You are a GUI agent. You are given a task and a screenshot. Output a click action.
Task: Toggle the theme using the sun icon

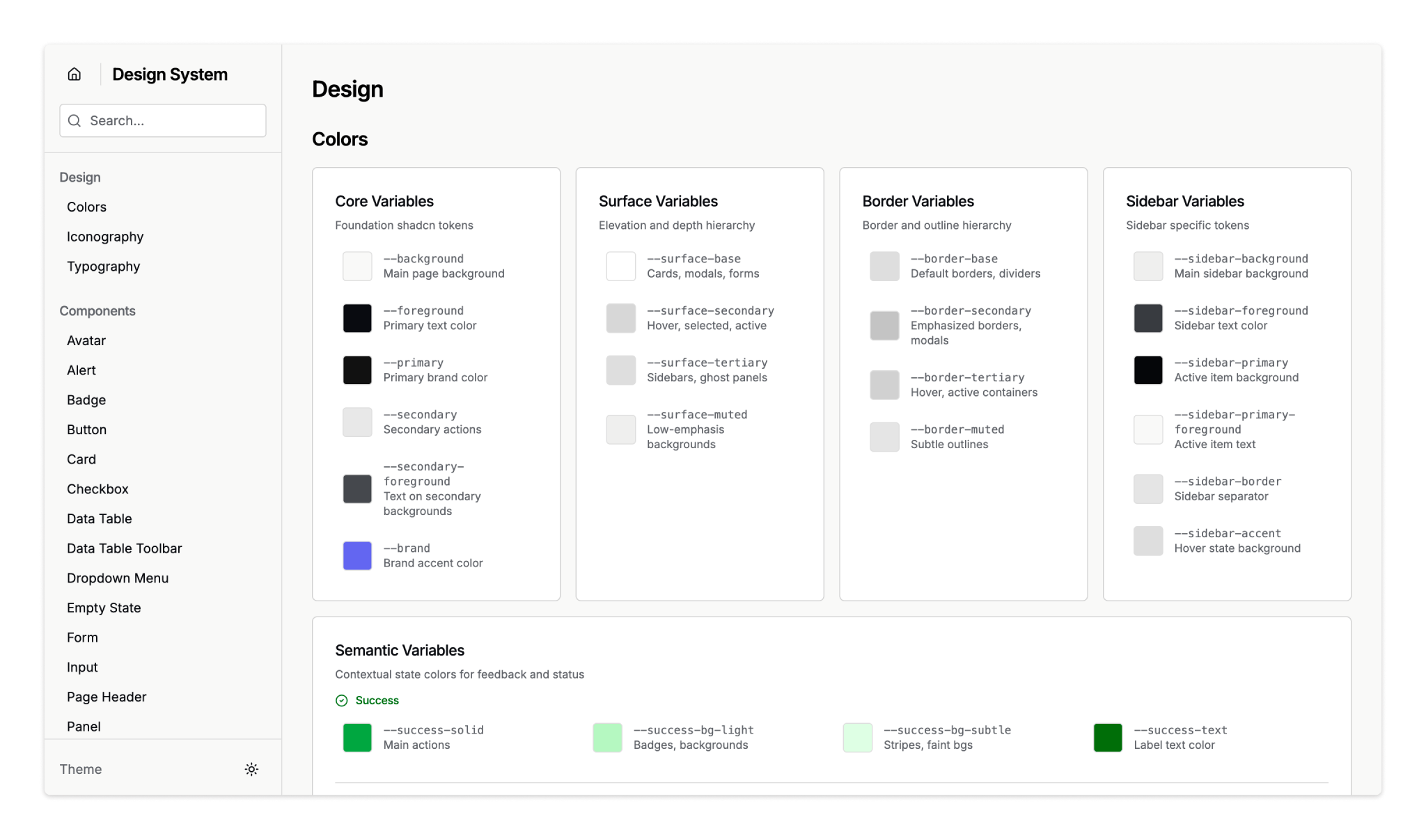click(251, 769)
